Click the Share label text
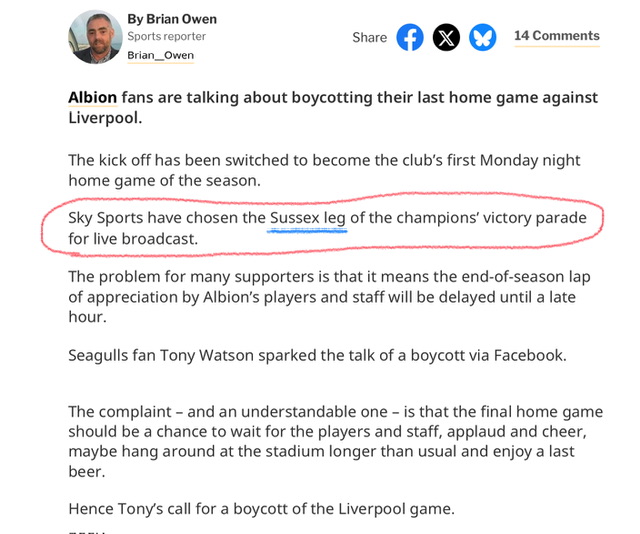Viewport: 640px width, 534px height. [x=369, y=38]
